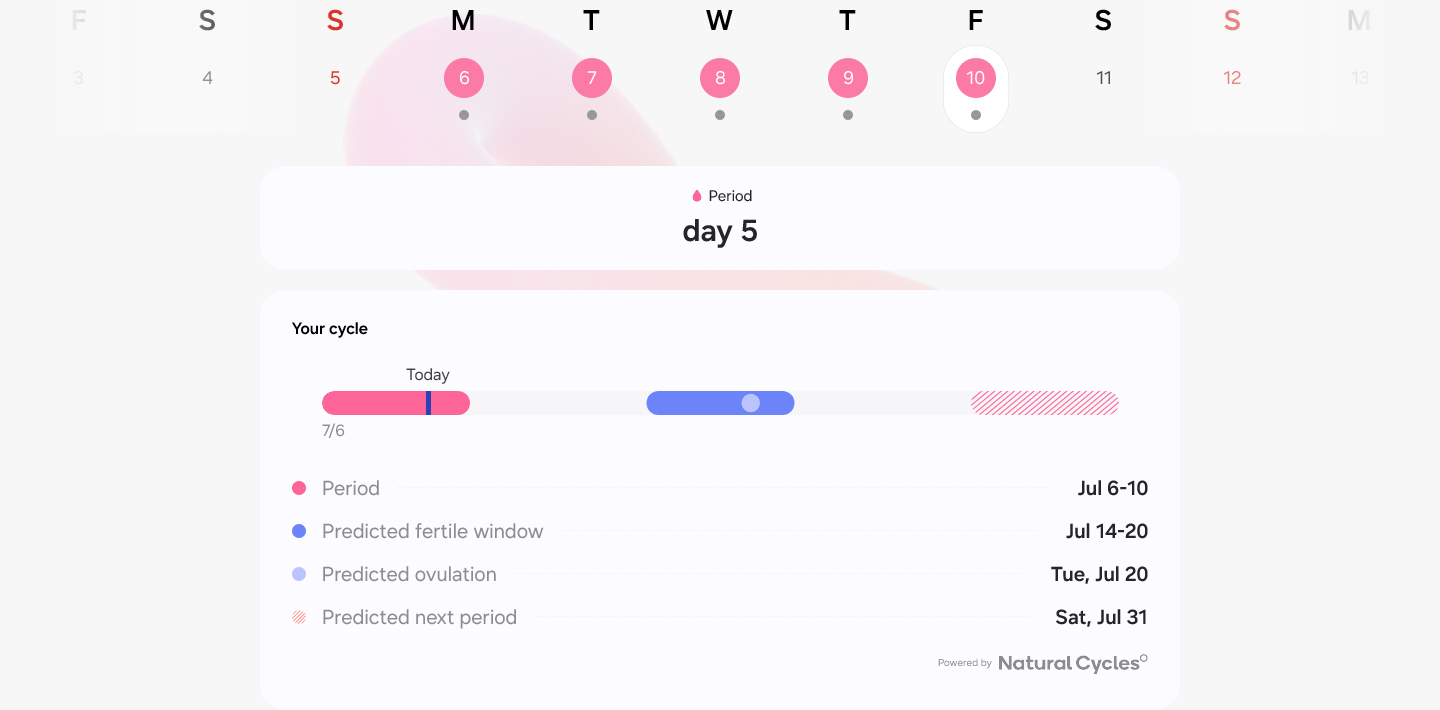The width and height of the screenshot is (1440, 710).
Task: Click the Natural Cycles logo
Action: point(1072,663)
